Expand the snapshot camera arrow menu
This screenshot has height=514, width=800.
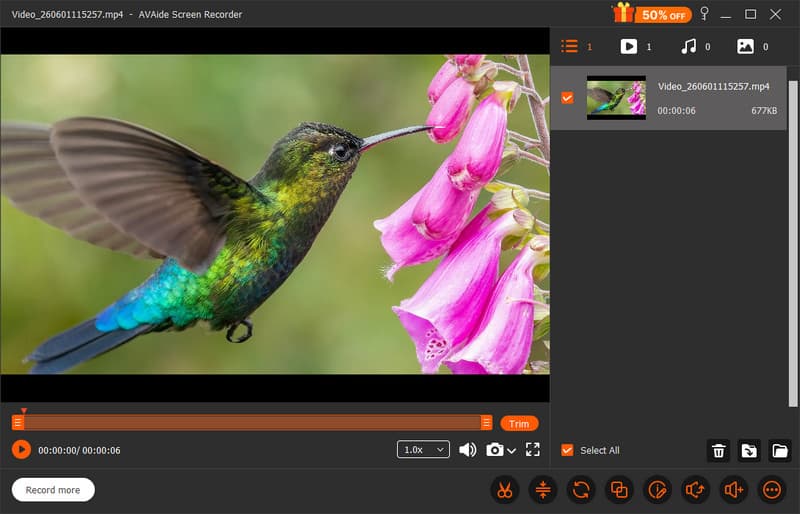point(511,451)
